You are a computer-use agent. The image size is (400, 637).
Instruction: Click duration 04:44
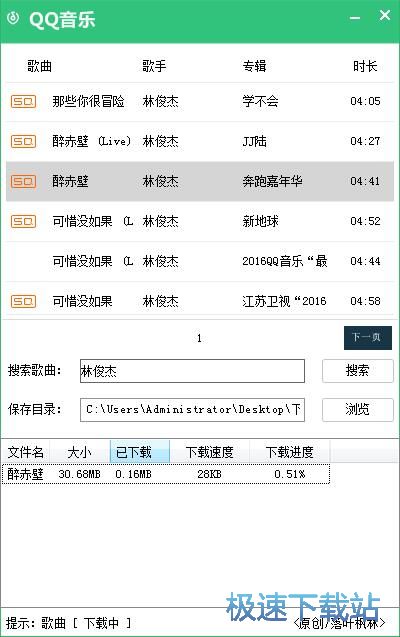point(365,261)
